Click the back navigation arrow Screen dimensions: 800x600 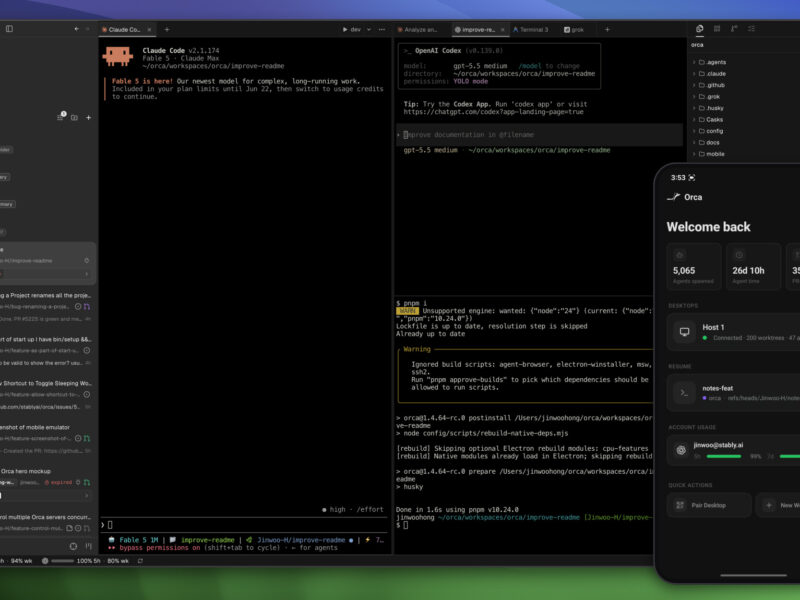(x=77, y=29)
